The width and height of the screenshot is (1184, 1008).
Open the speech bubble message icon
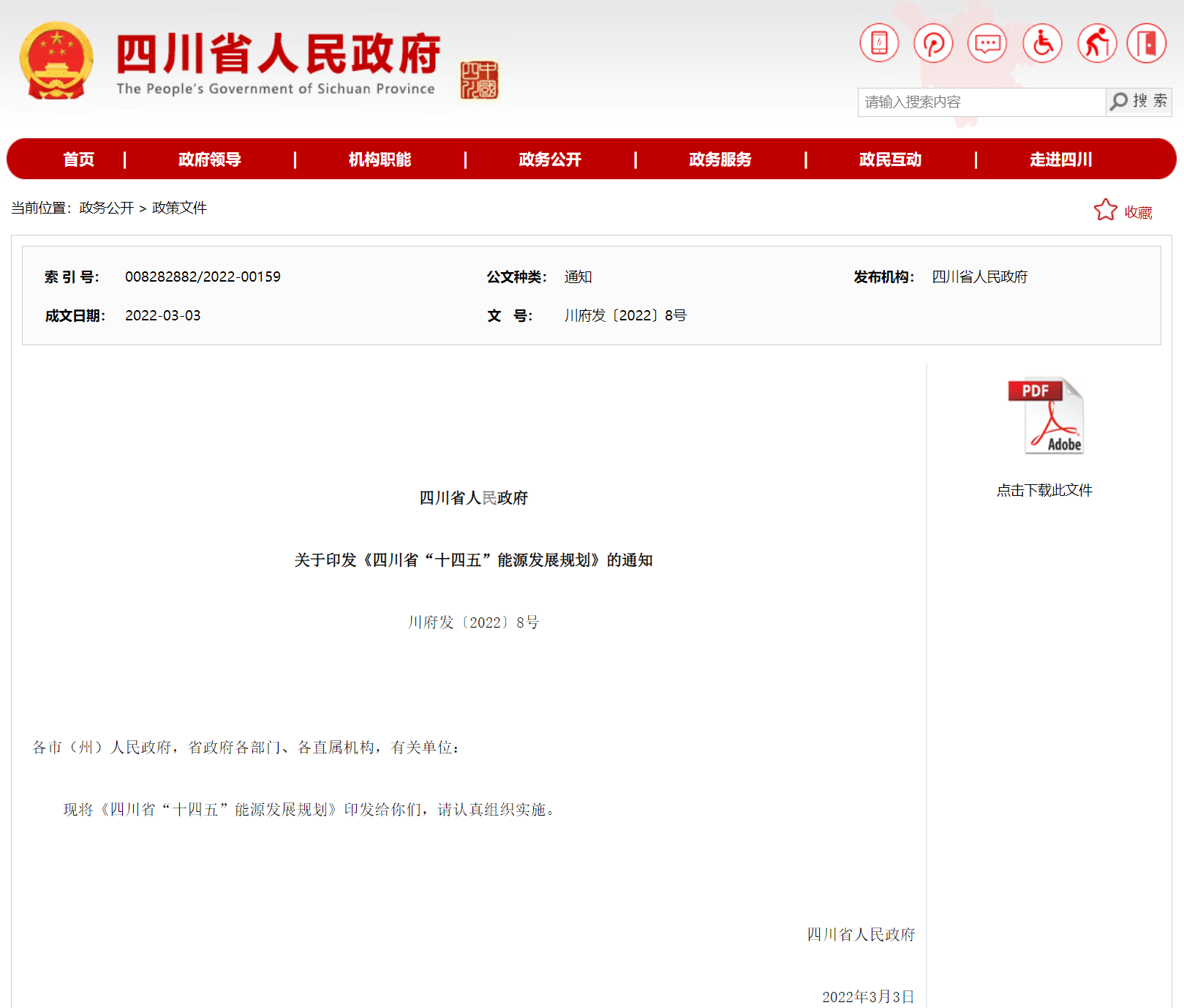(987, 43)
